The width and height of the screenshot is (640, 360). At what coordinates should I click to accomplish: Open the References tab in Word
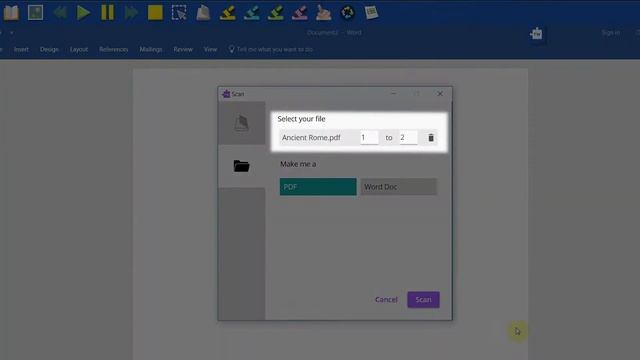113,49
